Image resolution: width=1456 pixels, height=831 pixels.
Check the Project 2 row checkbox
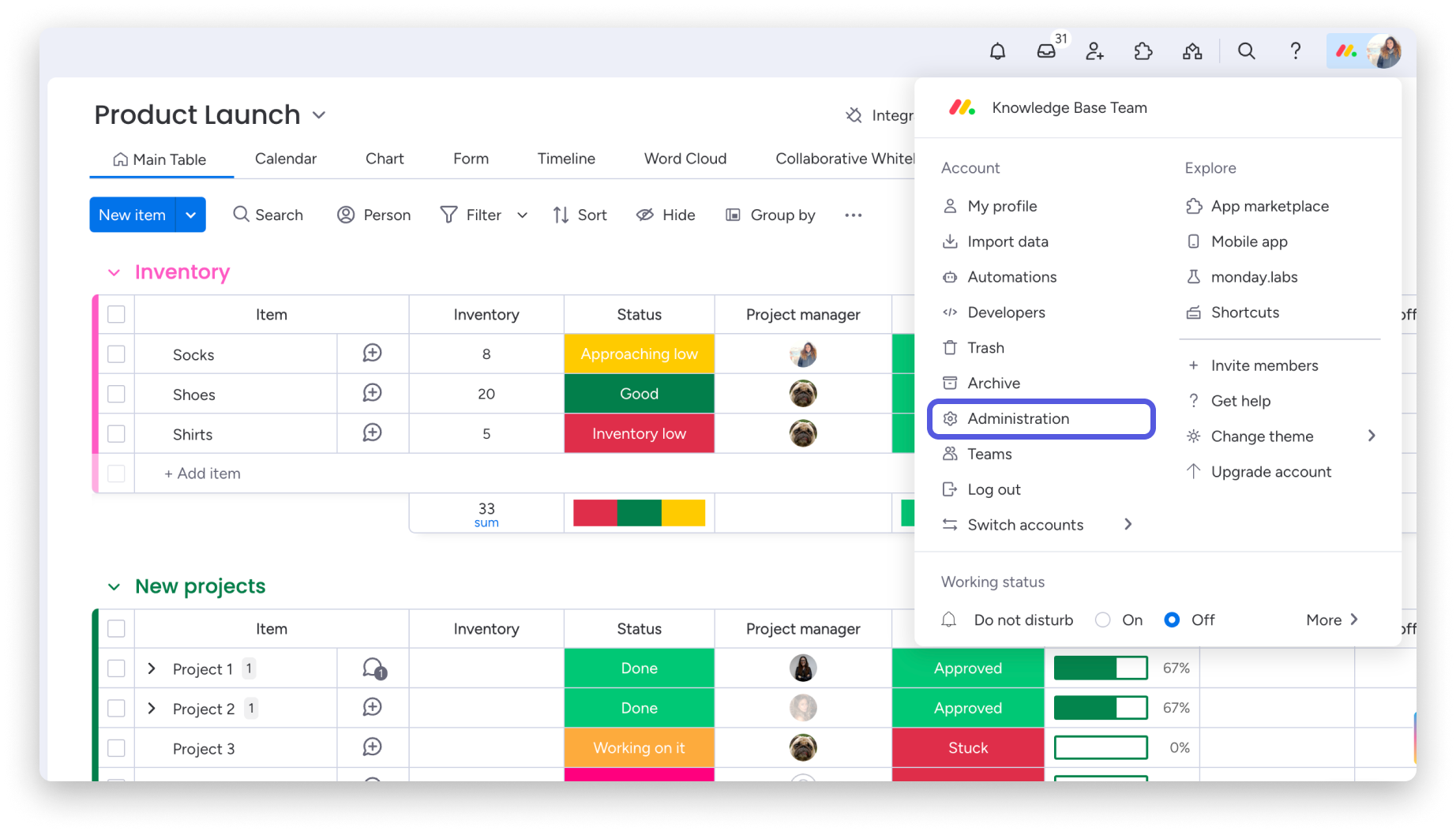coord(116,707)
